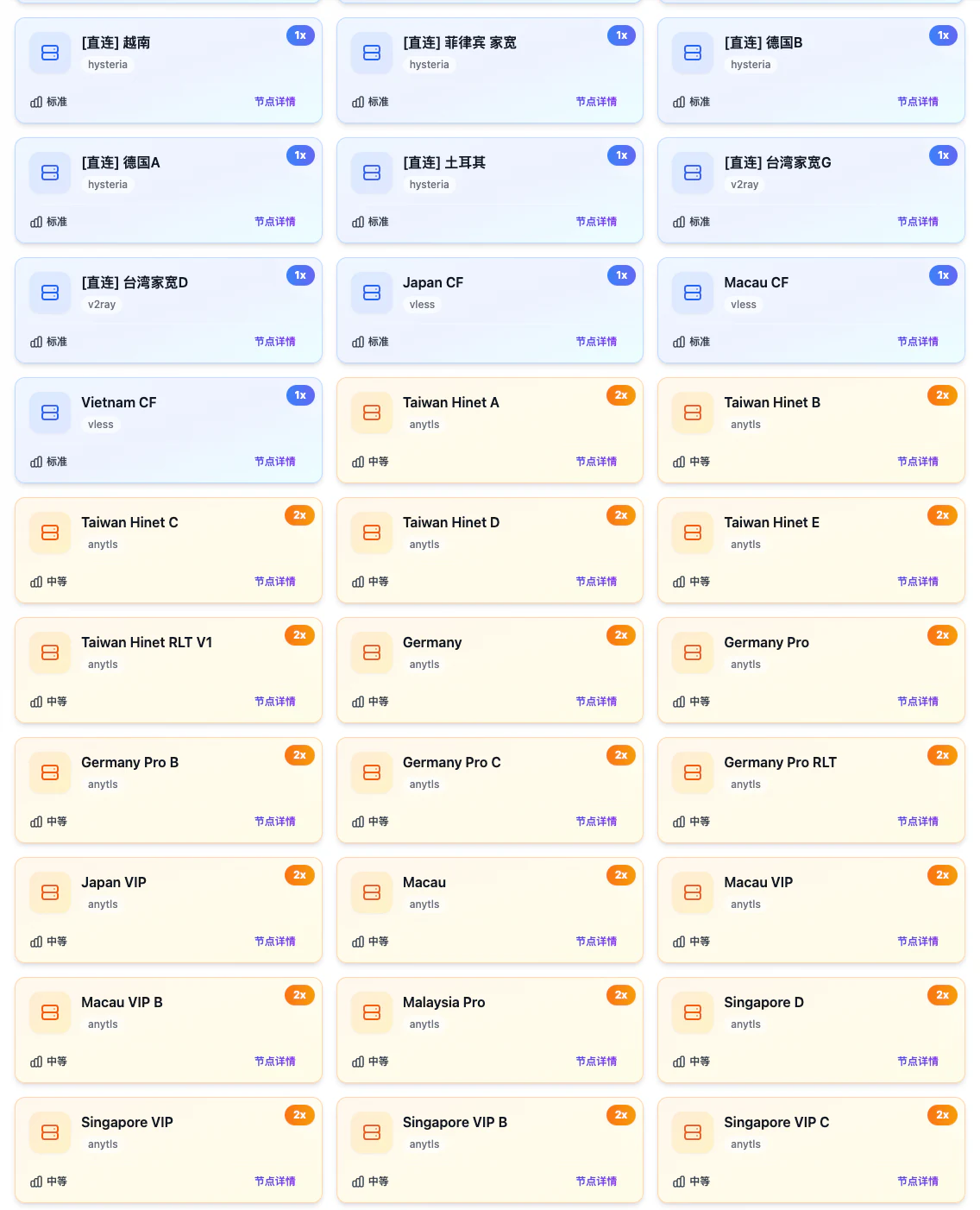Screen dimensions: 980x1210
Task: Open 节点详情 for Macau VIP B
Action: 275,1062
